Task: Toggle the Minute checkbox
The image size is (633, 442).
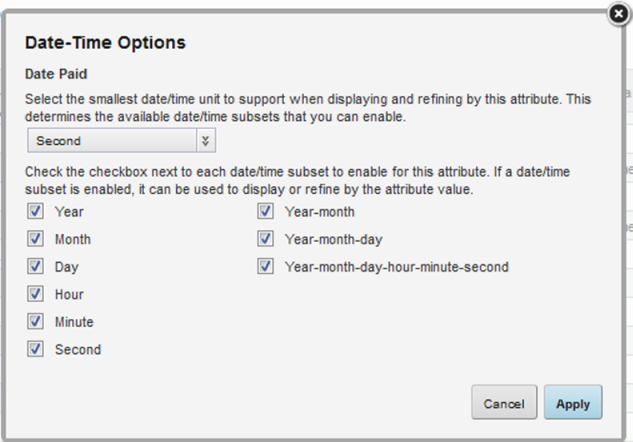Action: [35, 322]
